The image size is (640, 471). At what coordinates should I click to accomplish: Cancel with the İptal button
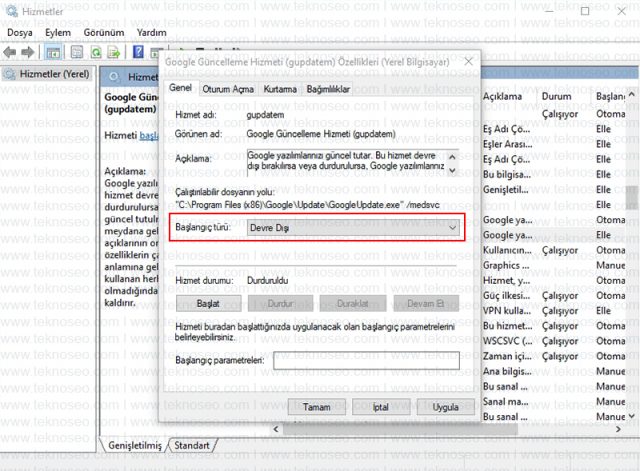pyautogui.click(x=381, y=407)
